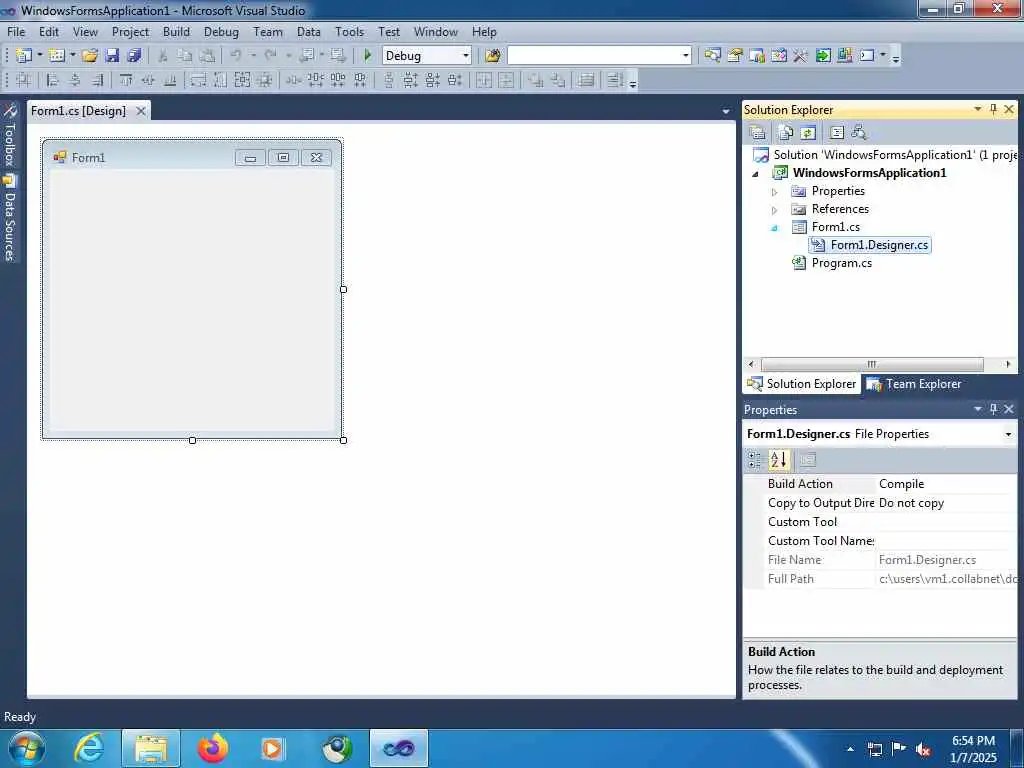Click the Align Bottoms layout icon

(170, 80)
